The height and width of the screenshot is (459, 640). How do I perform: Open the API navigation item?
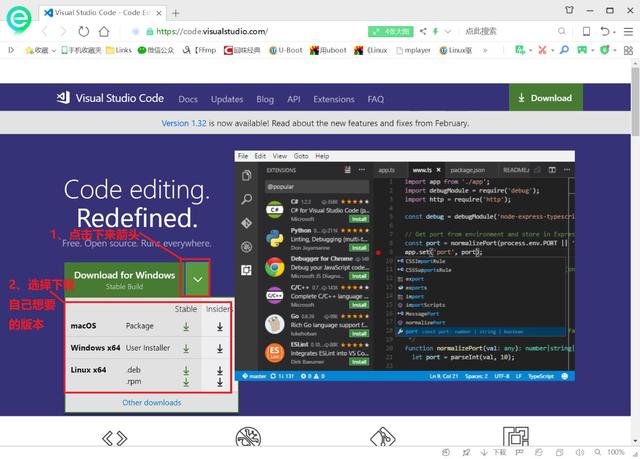click(293, 99)
